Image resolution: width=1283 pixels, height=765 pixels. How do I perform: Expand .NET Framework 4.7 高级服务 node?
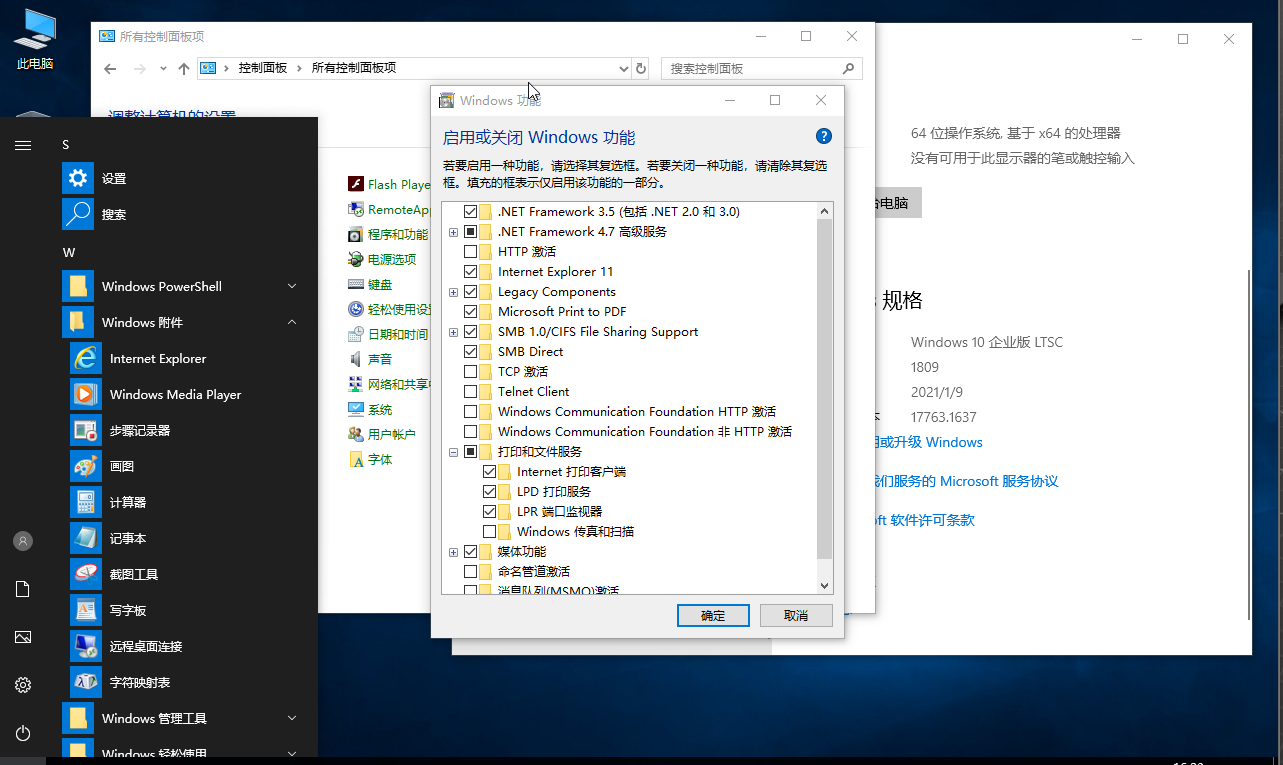pos(454,232)
